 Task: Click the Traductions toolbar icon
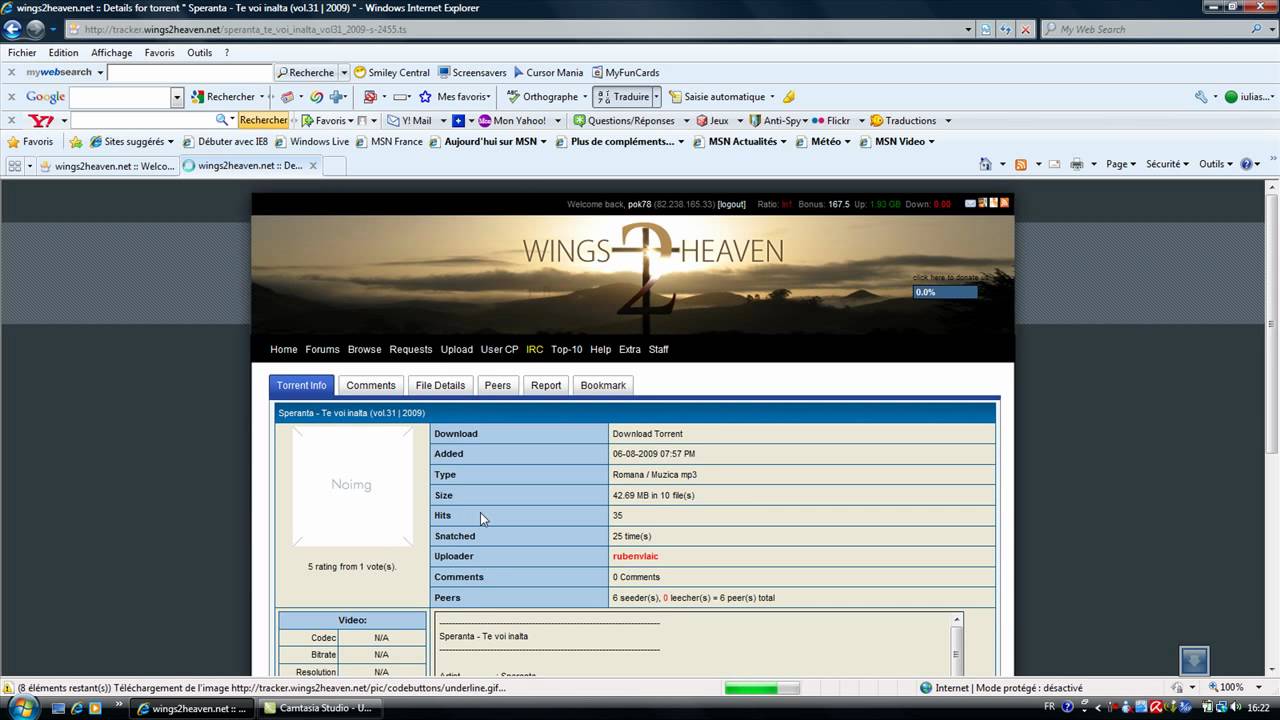click(876, 120)
